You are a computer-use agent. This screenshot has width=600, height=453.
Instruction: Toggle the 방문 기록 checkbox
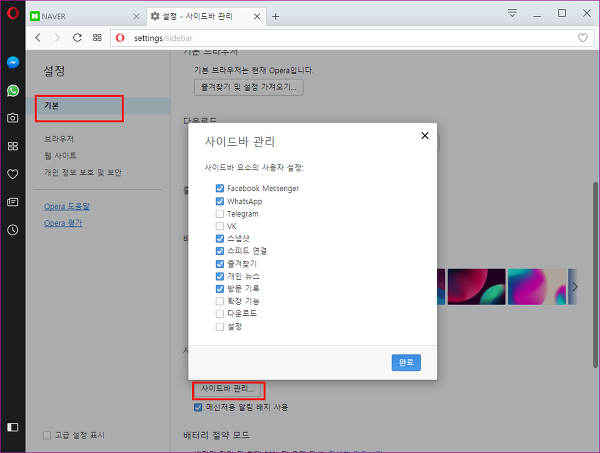(x=220, y=289)
